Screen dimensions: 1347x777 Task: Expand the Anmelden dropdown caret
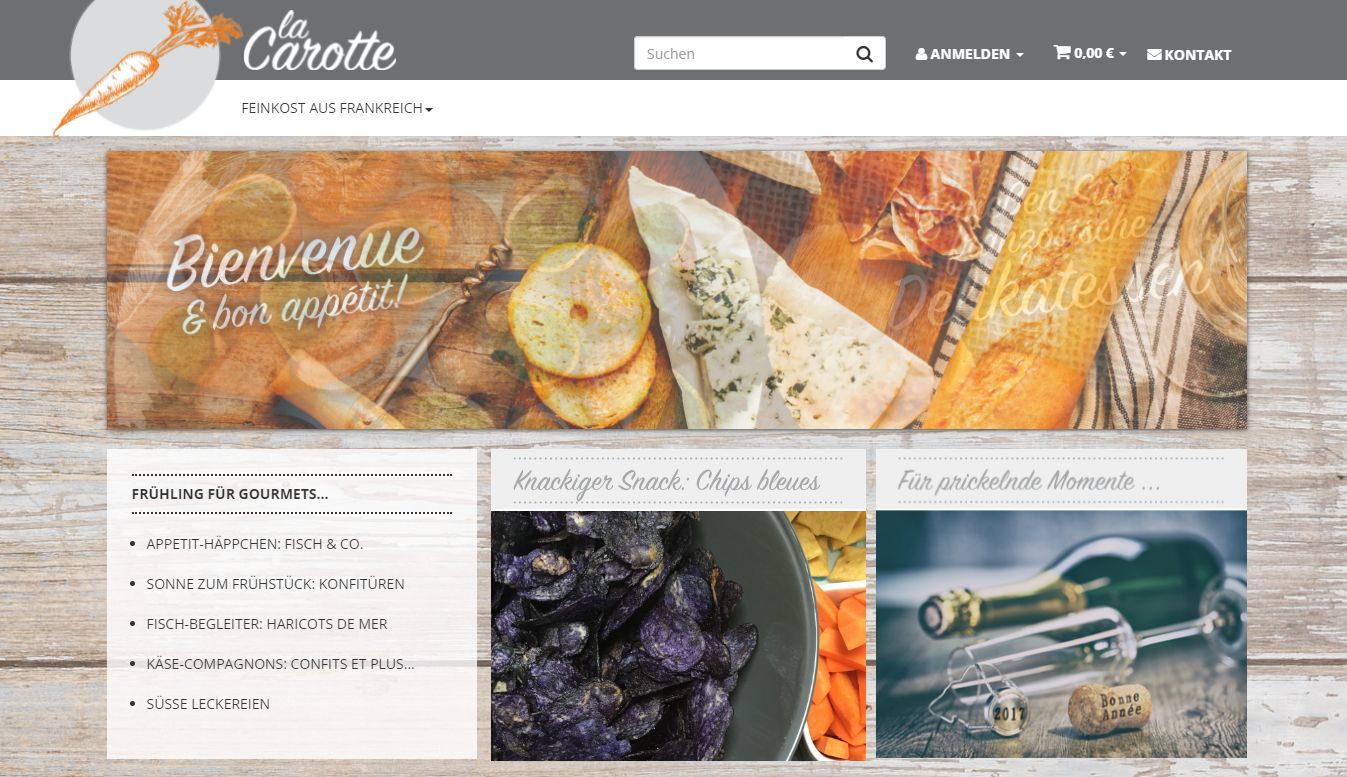pos(1020,55)
